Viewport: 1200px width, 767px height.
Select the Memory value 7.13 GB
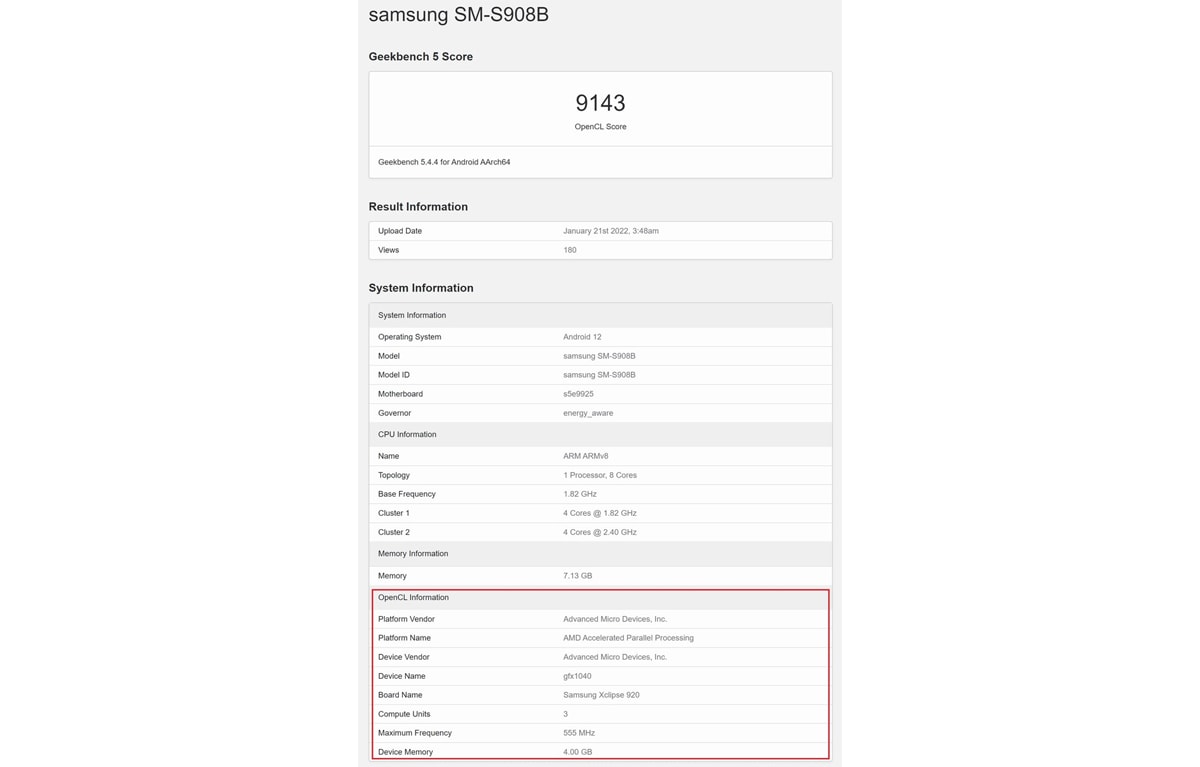(x=577, y=576)
